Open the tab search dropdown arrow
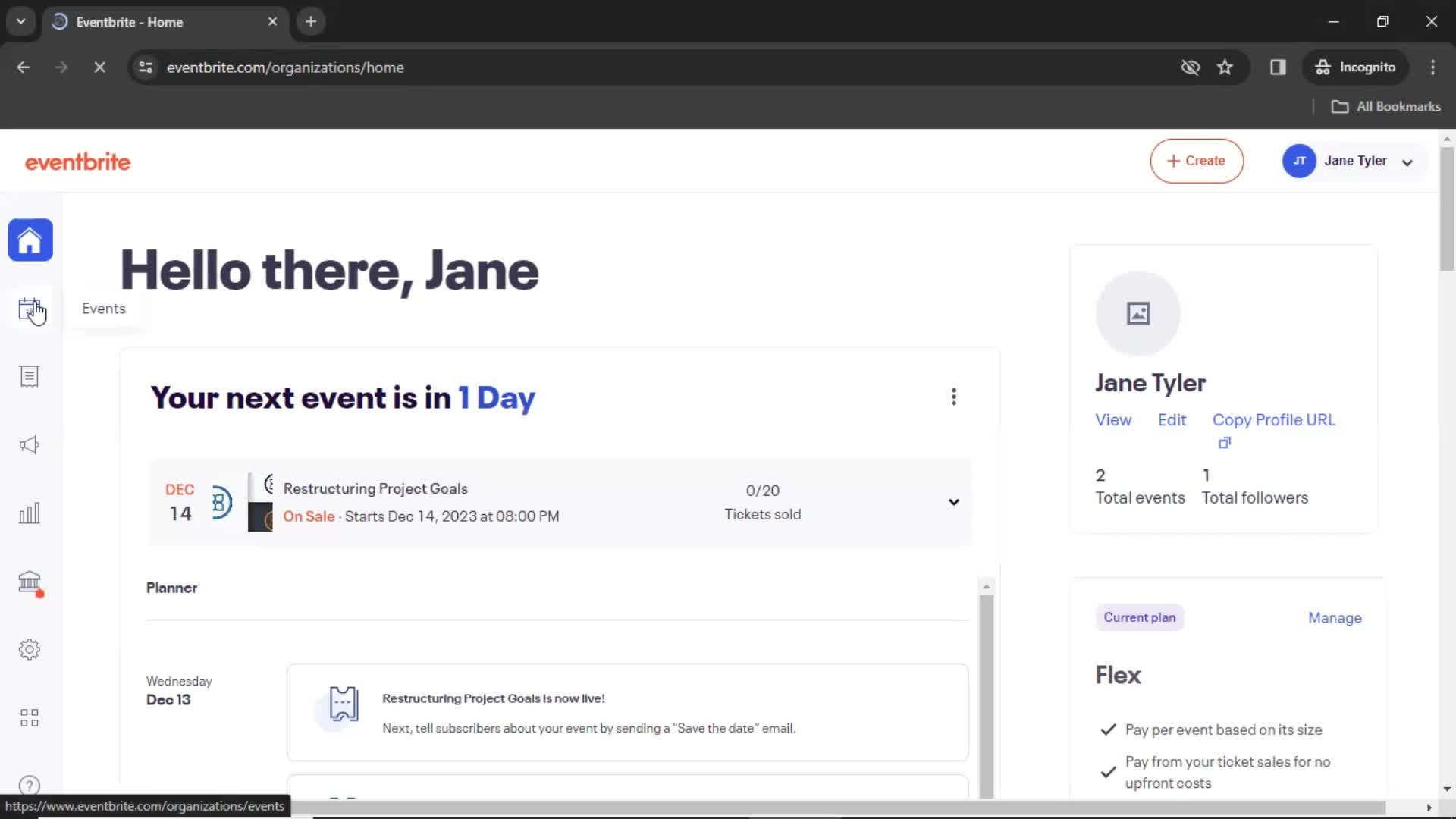1456x819 pixels. 21,22
